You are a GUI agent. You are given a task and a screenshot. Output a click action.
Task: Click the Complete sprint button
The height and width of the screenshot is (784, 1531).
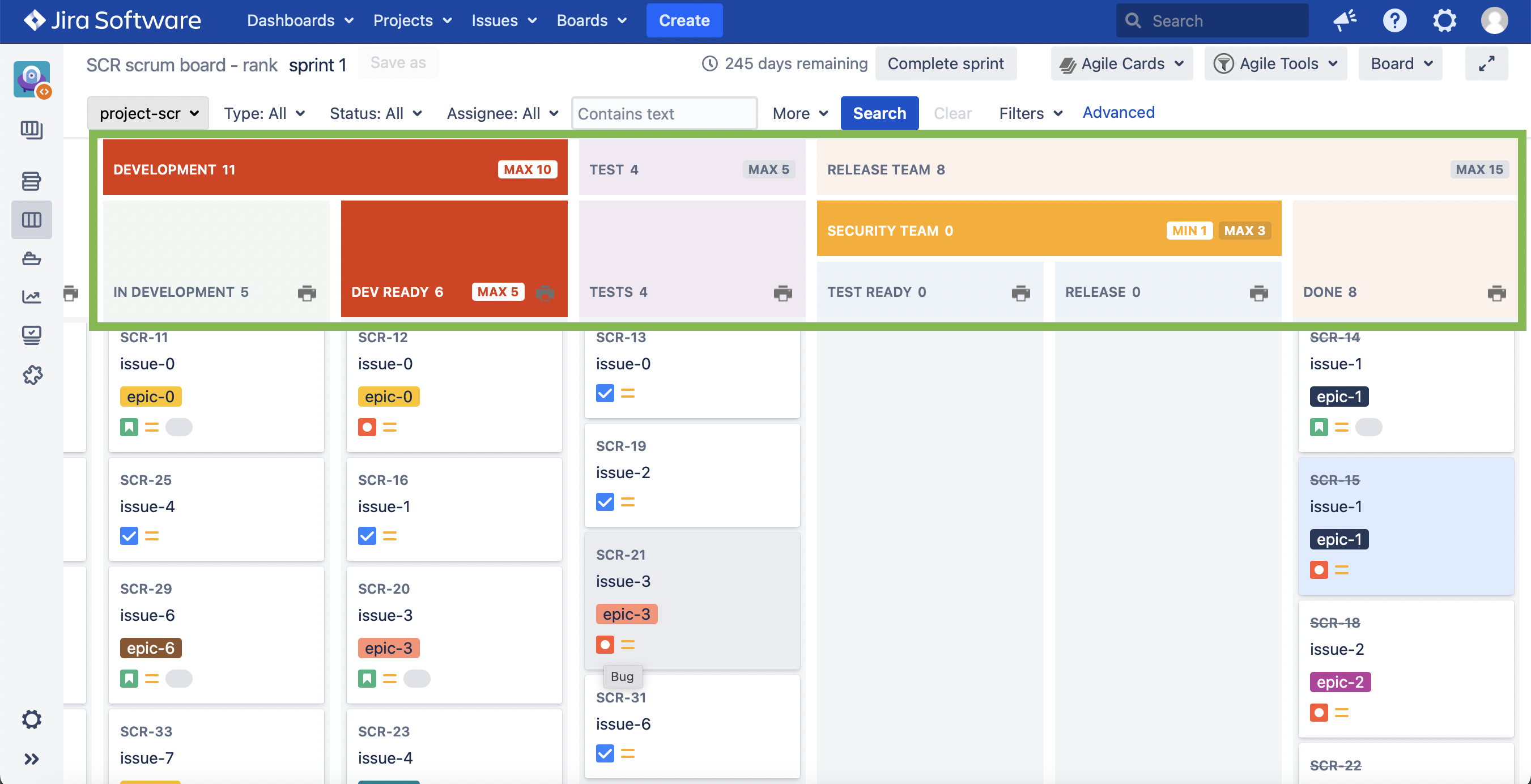[x=945, y=63]
